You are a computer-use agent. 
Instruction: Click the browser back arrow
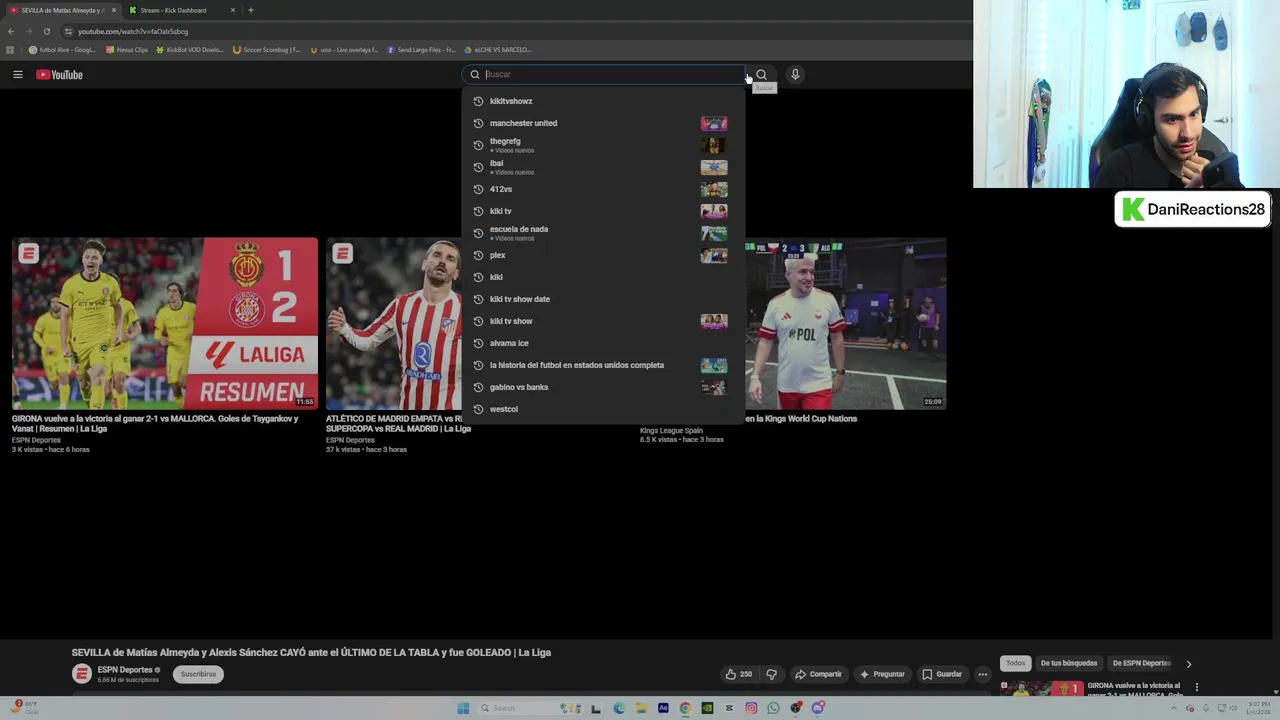tap(10, 31)
